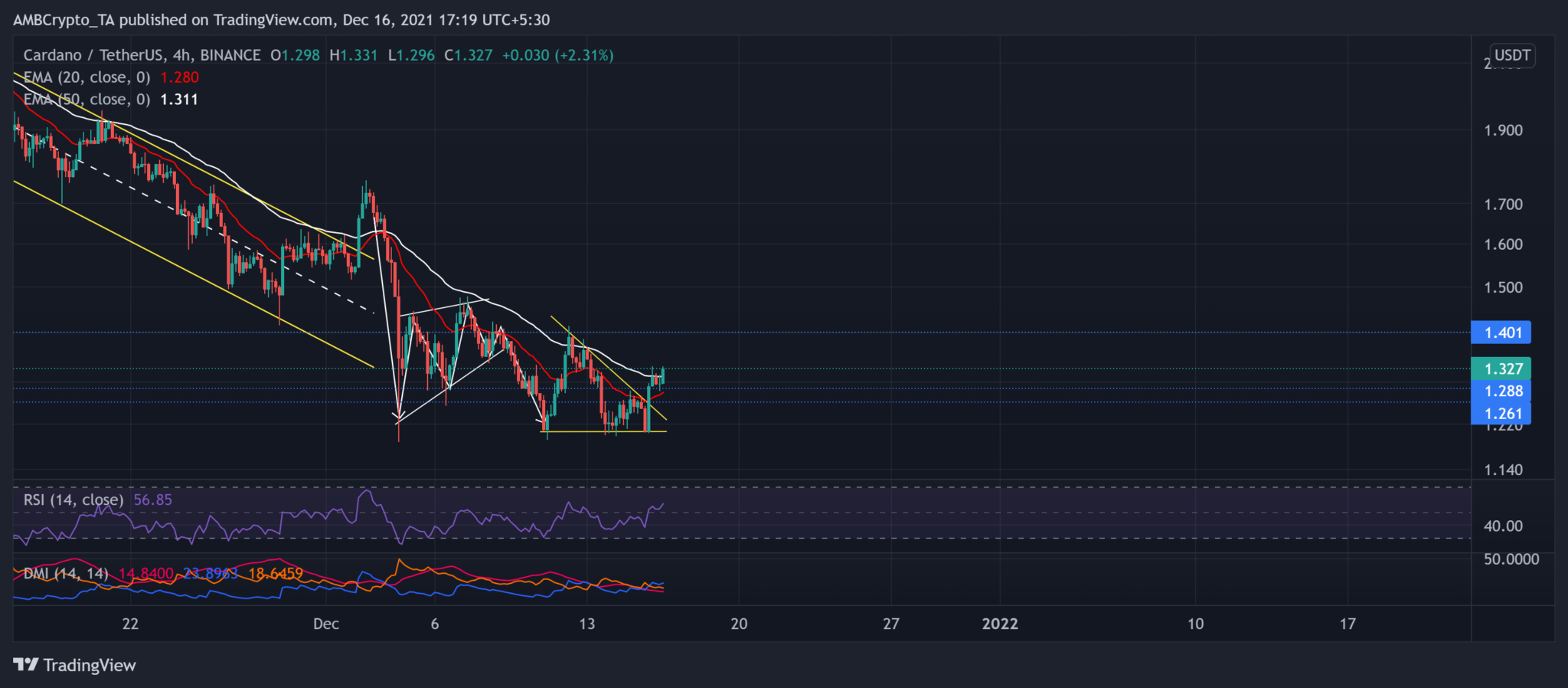The image size is (1568, 688).
Task: Click the RSI (14, close) indicator label
Action: (x=73, y=500)
